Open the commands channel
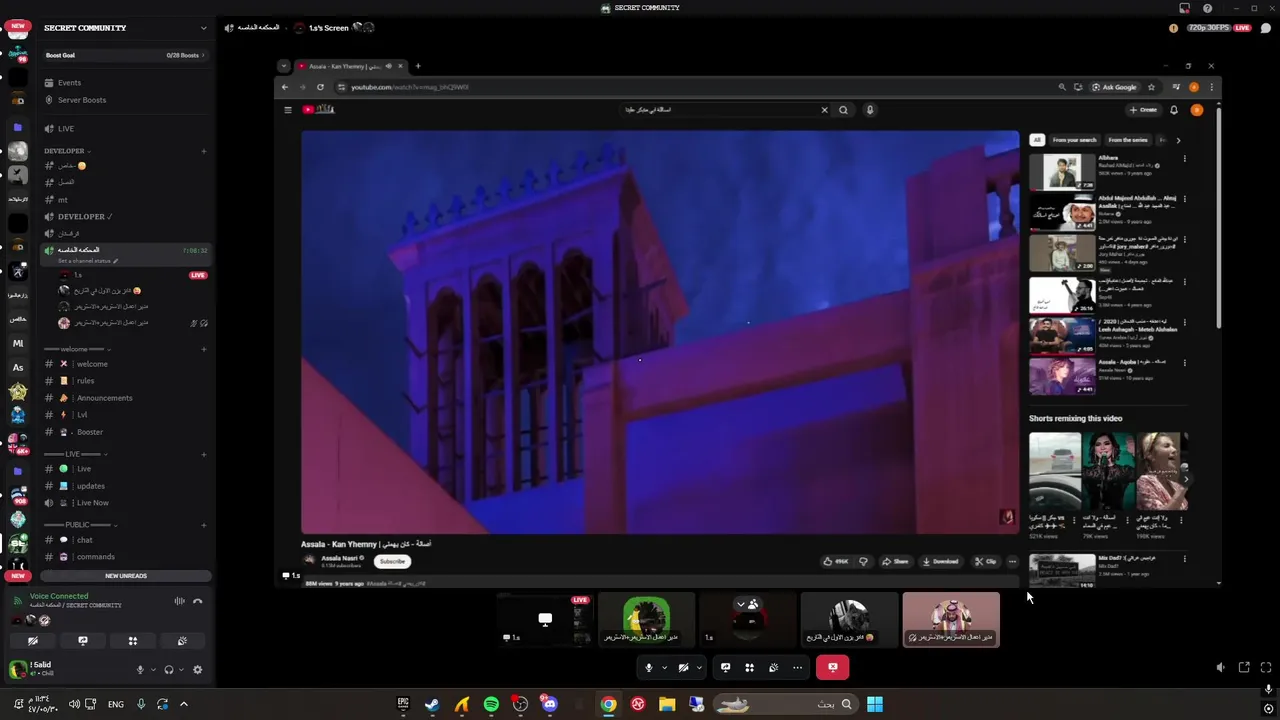This screenshot has height=720, width=1280. pyautogui.click(x=125, y=557)
